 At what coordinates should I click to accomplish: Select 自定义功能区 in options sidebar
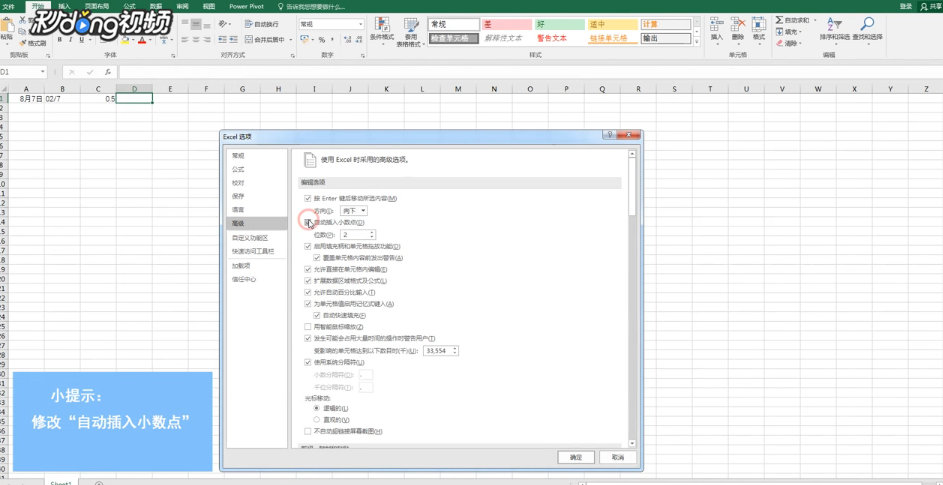257,238
